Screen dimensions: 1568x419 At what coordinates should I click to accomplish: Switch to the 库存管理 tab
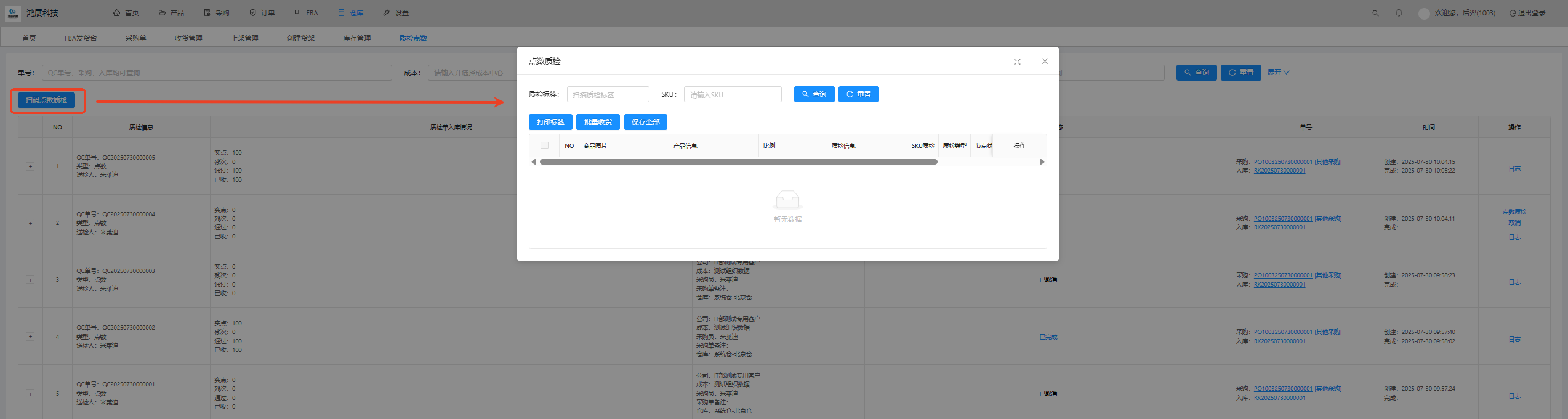pyautogui.click(x=356, y=38)
